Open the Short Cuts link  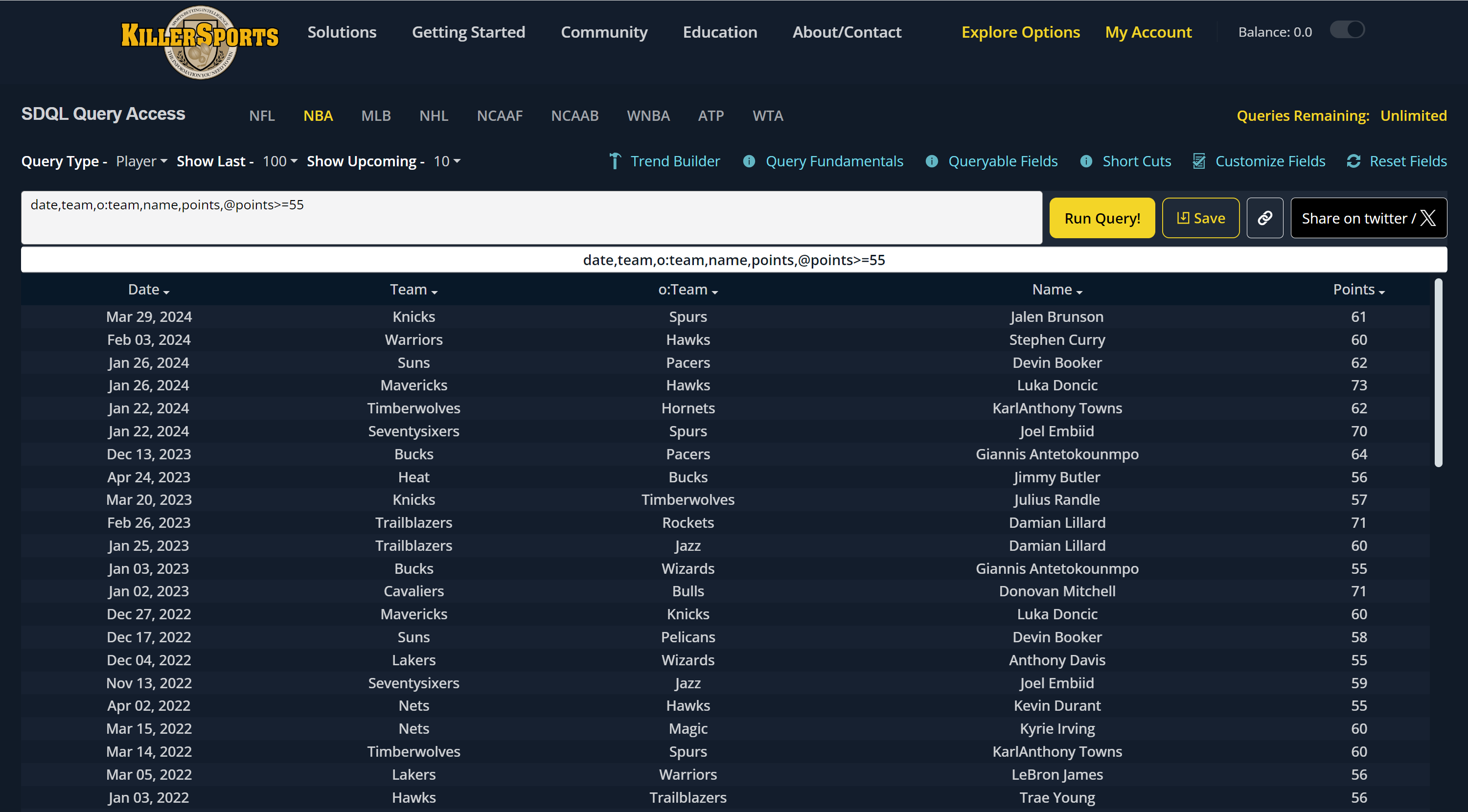1136,161
